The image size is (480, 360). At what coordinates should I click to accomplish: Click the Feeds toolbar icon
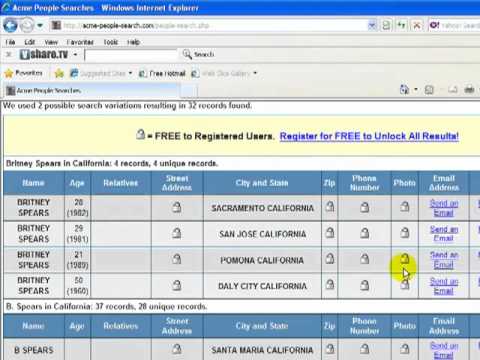point(429,89)
